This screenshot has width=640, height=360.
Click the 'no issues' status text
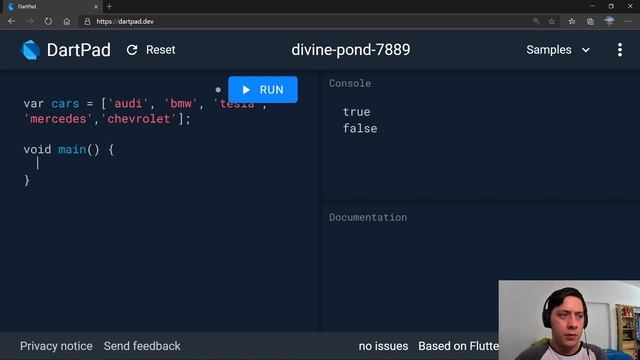383,346
